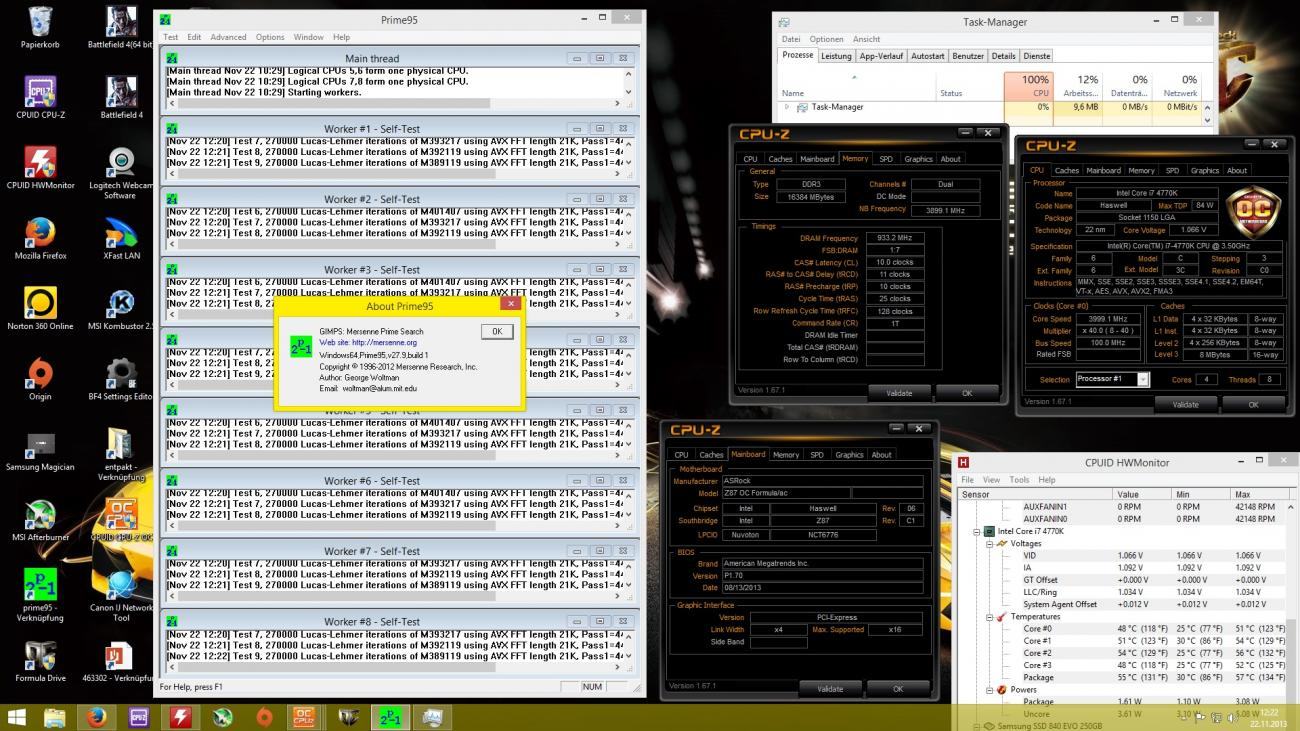
Task: Open Caches tab in the CPU-Z CPU window
Action: pyautogui.click(x=1067, y=170)
